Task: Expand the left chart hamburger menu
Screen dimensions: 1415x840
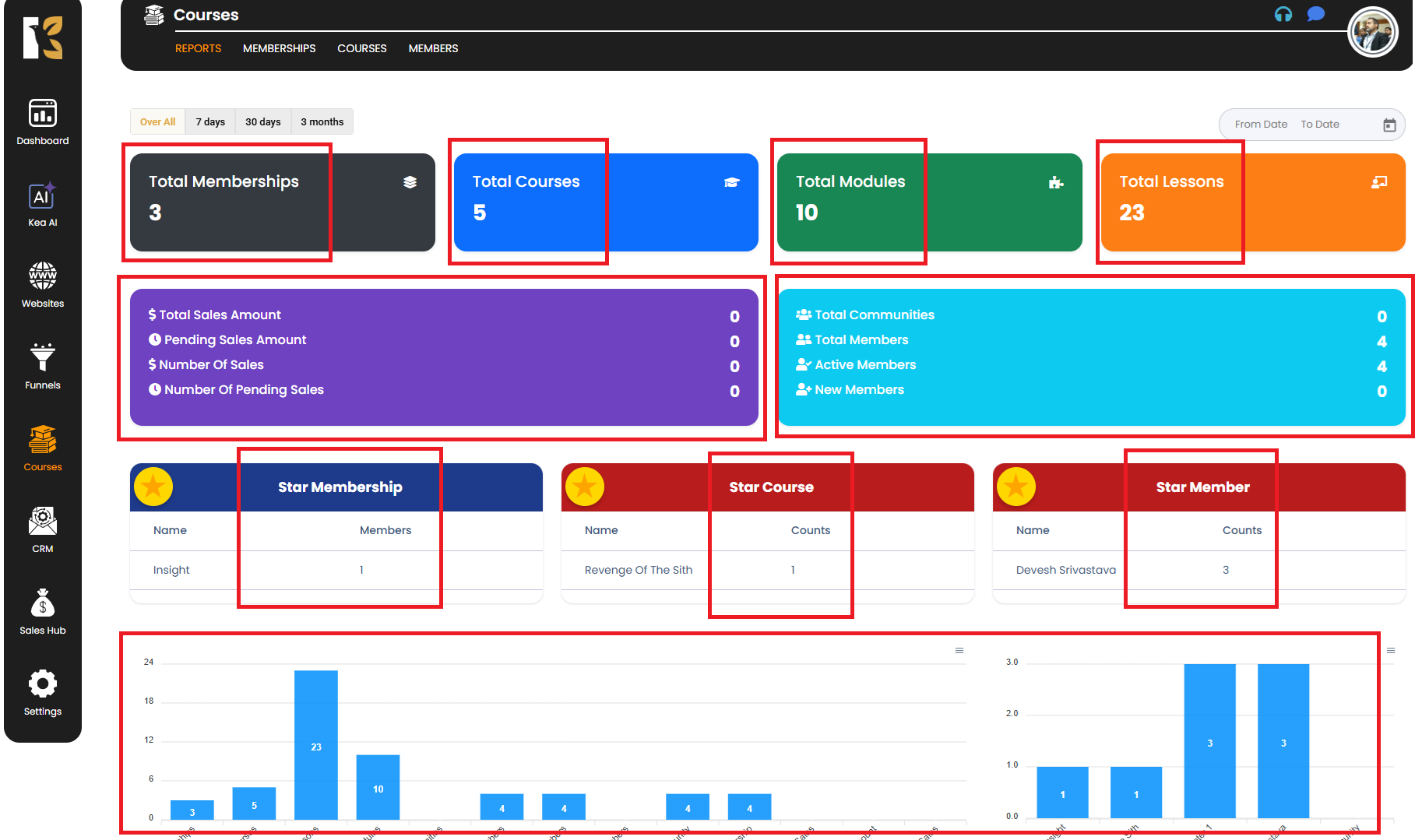Action: pos(959,651)
